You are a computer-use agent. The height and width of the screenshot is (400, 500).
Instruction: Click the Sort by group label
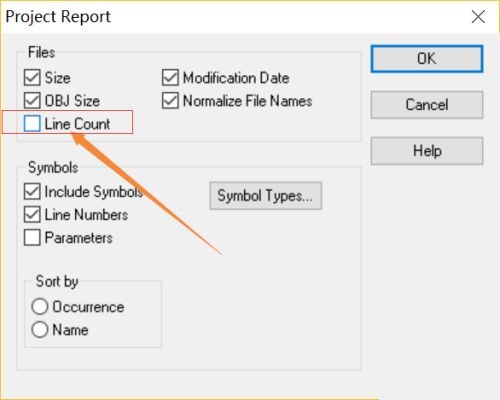[57, 282]
